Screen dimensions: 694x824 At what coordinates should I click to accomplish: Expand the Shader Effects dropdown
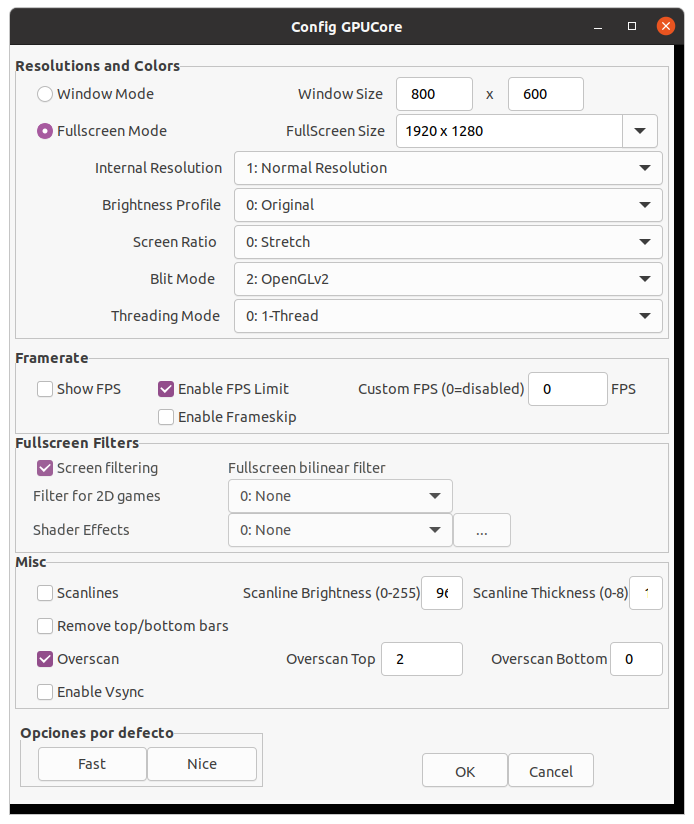point(340,530)
